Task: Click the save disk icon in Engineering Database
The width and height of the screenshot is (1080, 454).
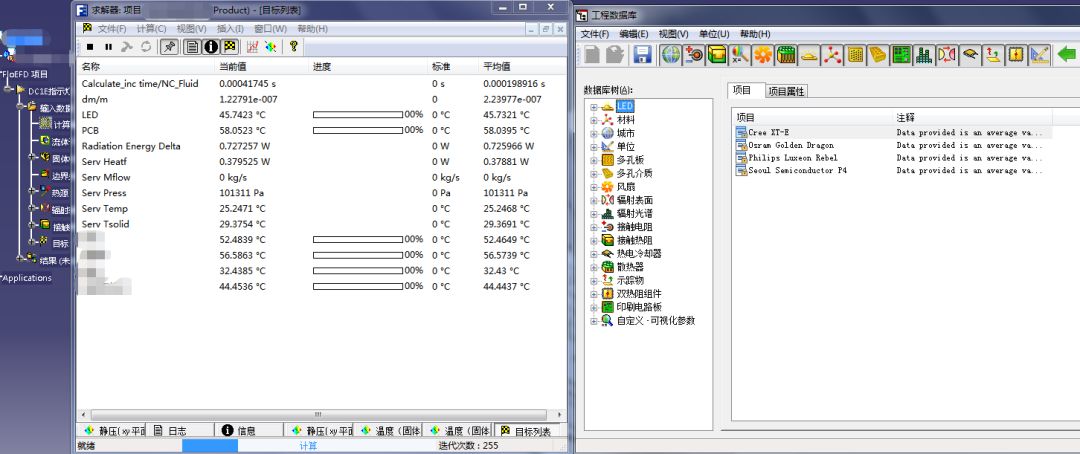Action: click(642, 54)
